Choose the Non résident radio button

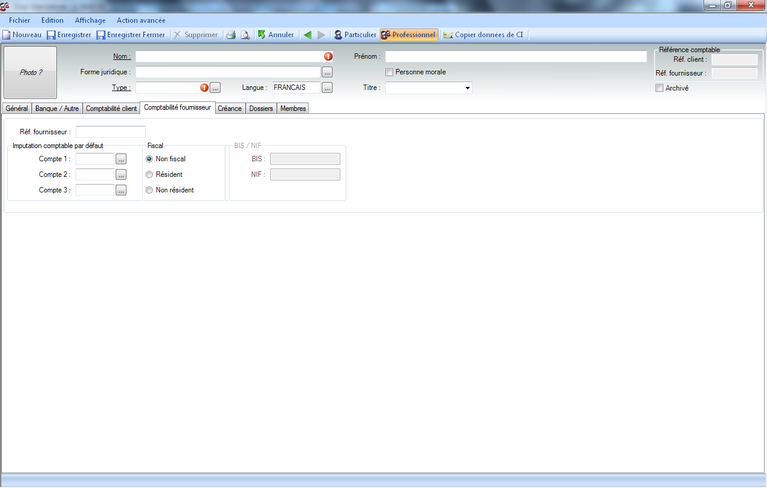click(150, 190)
